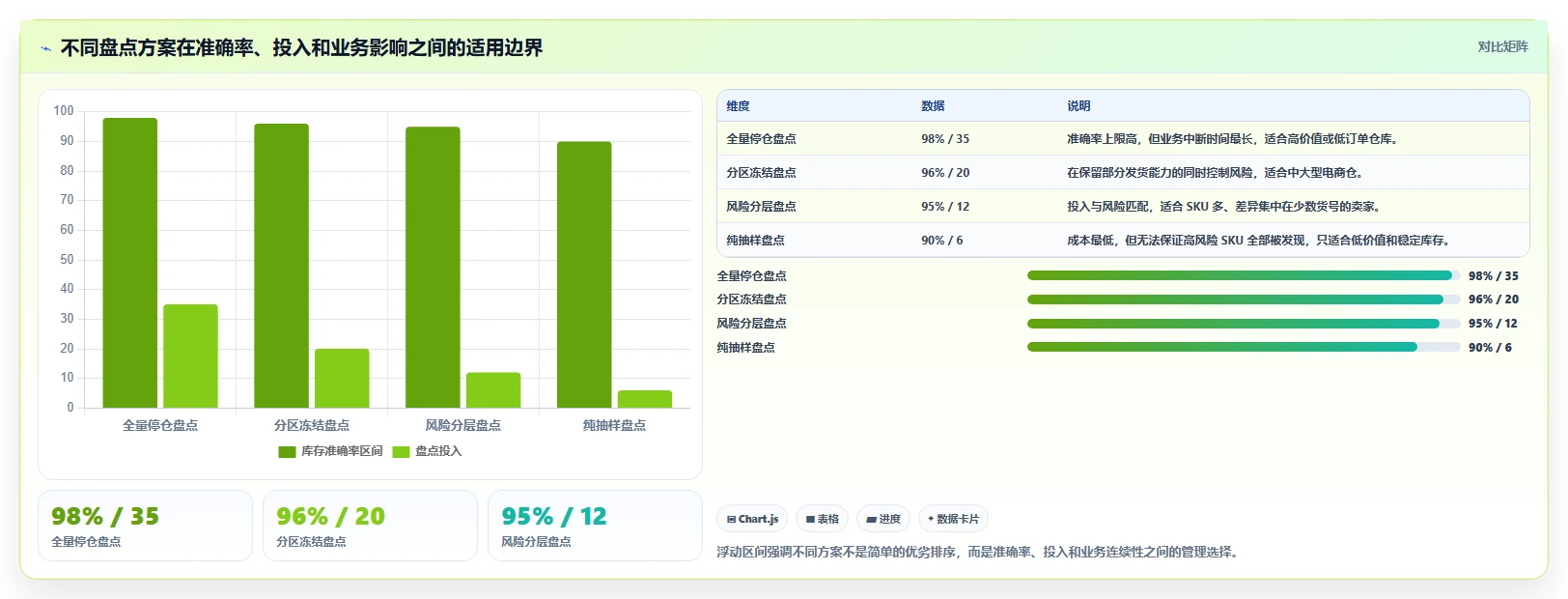Select the 风险分层盘点 table row name
Screen dimensions: 1568x599
click(761, 207)
